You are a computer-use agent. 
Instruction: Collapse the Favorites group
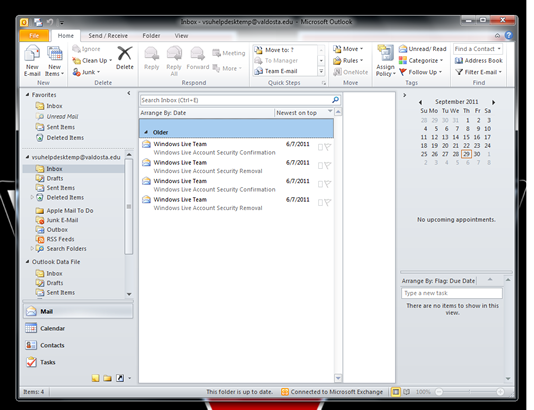point(28,95)
